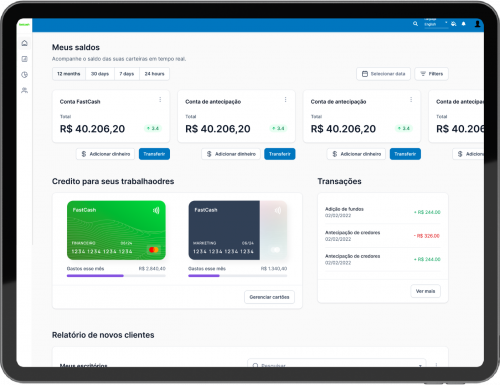Open the Filters button
Screen dimensions: 500x385
(x=431, y=74)
